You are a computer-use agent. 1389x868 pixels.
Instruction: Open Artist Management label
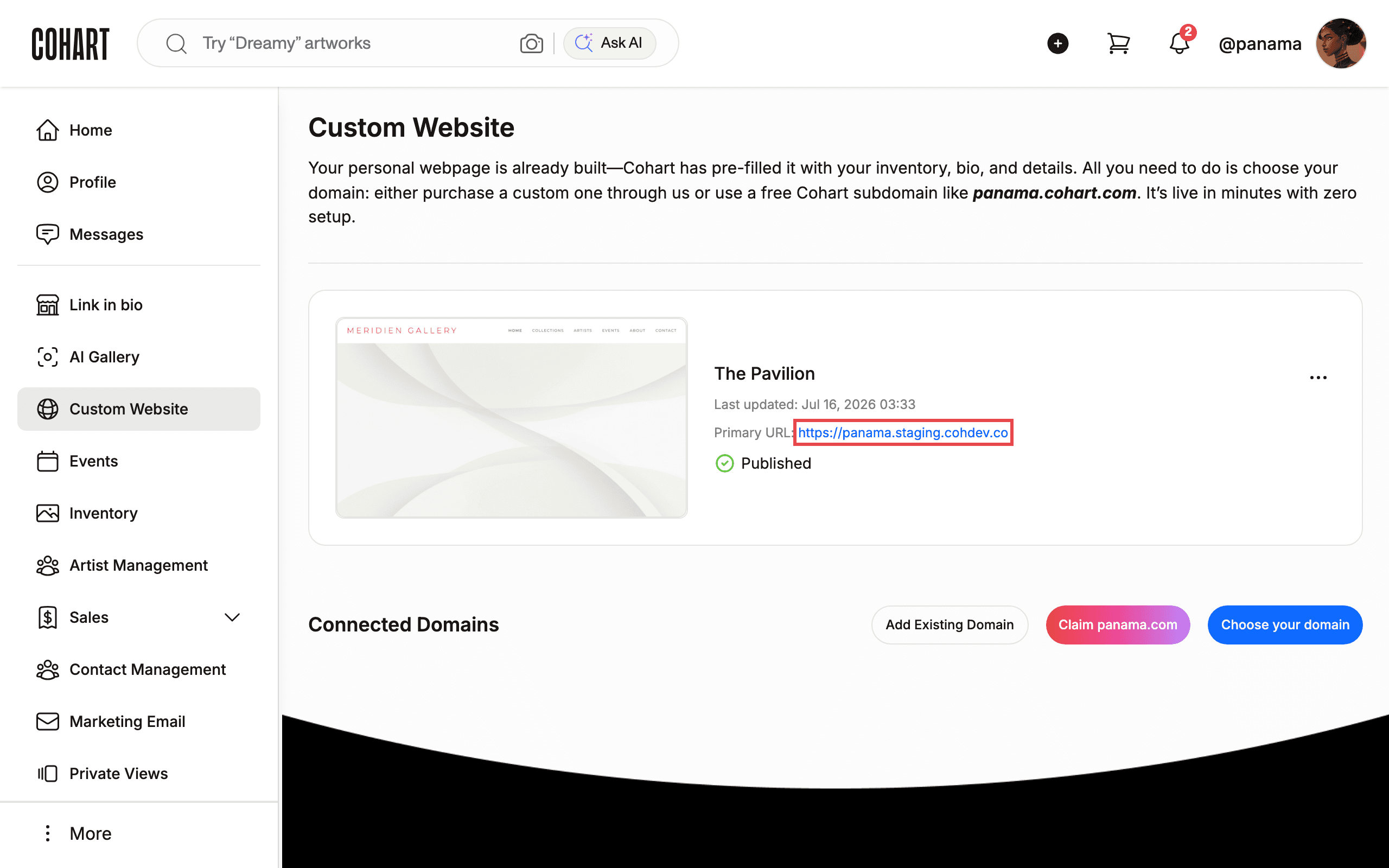pyautogui.click(x=138, y=565)
